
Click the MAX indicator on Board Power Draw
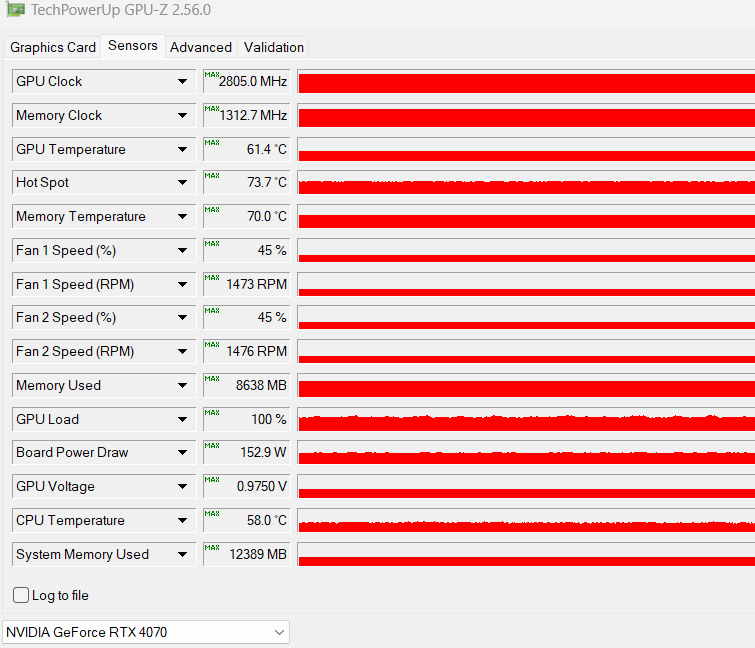coord(212,446)
